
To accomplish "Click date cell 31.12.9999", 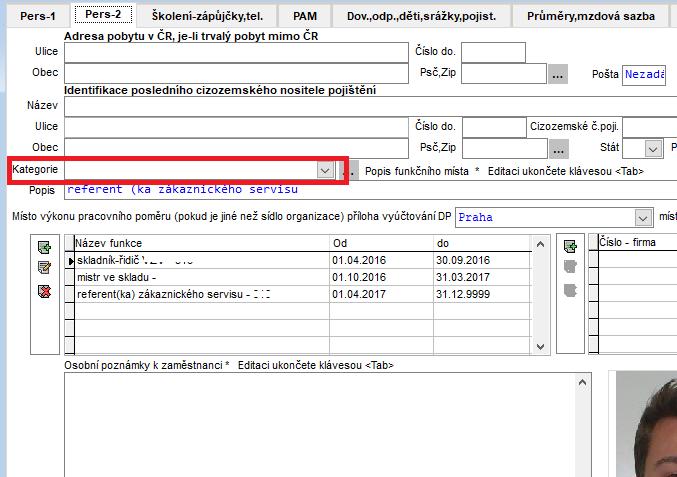I will click(x=482, y=294).
